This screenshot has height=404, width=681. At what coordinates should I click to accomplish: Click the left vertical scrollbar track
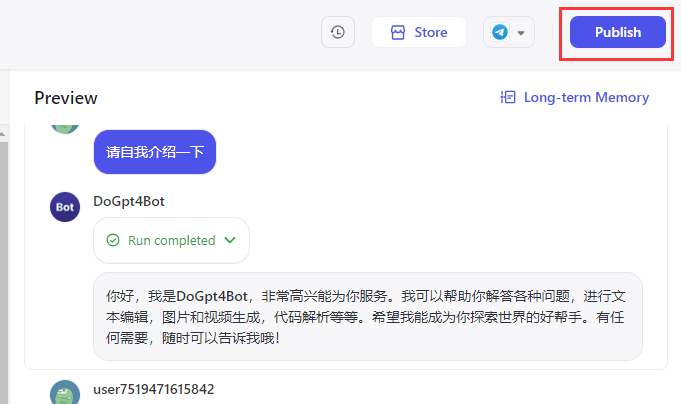click(x=4, y=273)
